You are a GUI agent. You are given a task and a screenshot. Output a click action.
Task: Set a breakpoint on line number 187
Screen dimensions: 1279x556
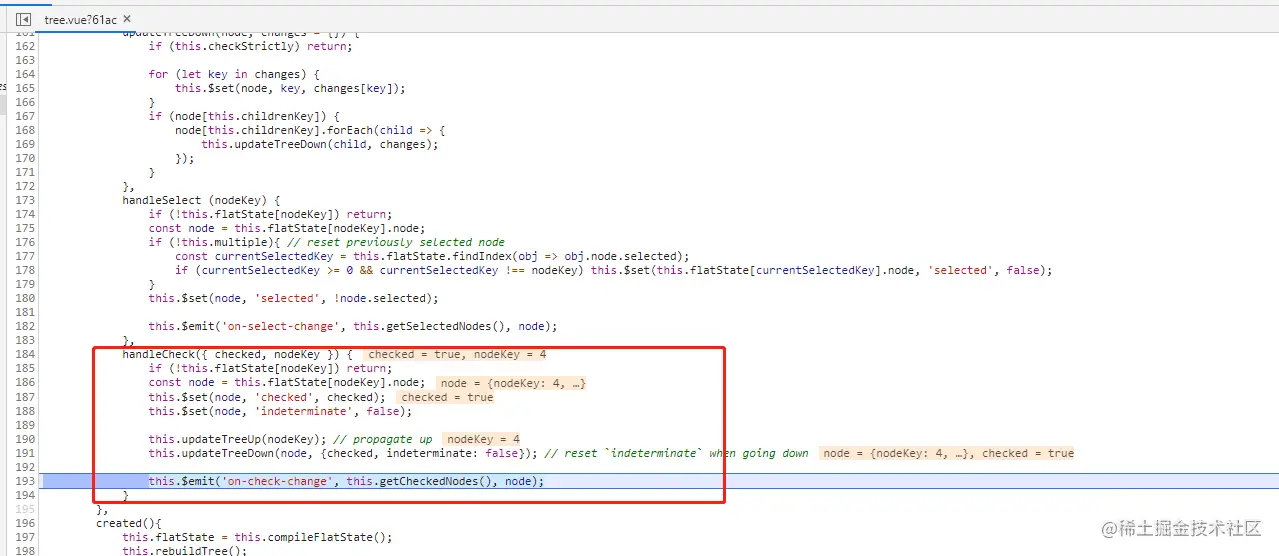(x=25, y=397)
